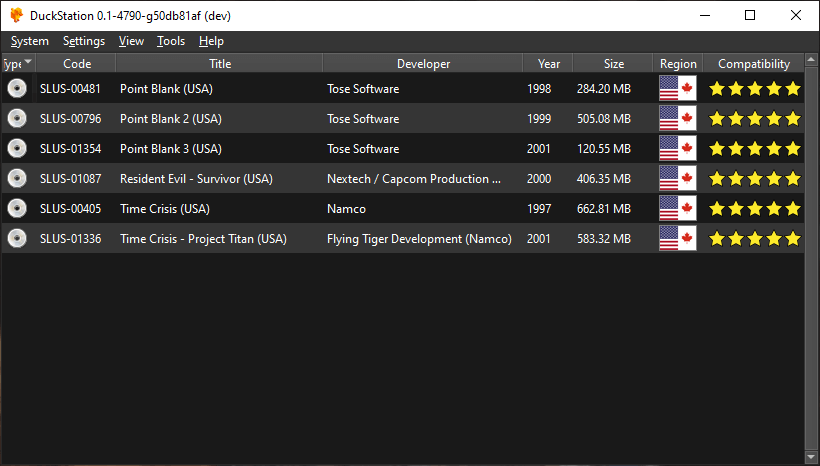The image size is (820, 466).
Task: Open the System menu
Action: pyautogui.click(x=30, y=41)
